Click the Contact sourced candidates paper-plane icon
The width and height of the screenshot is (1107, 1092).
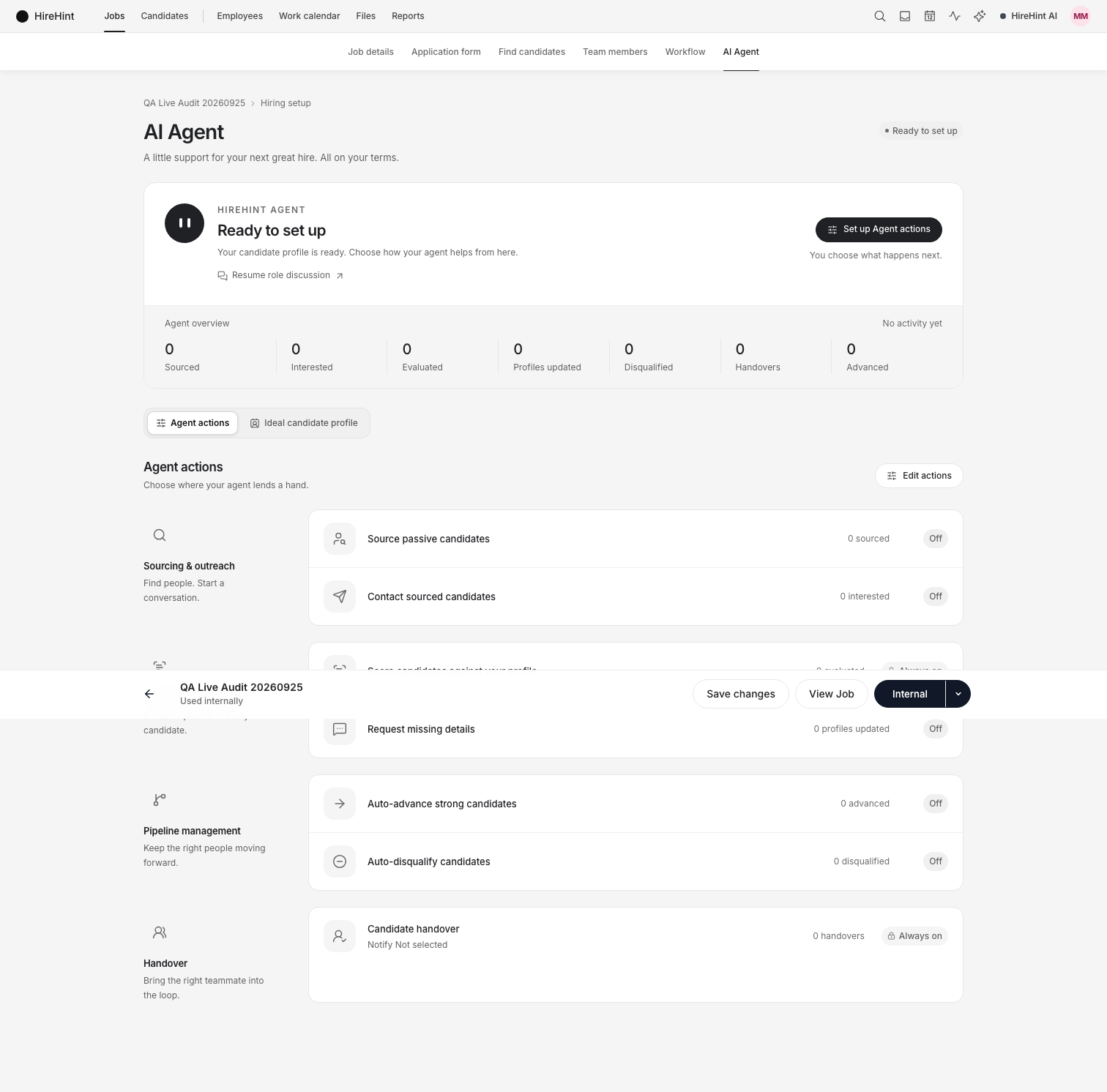pyautogui.click(x=340, y=597)
